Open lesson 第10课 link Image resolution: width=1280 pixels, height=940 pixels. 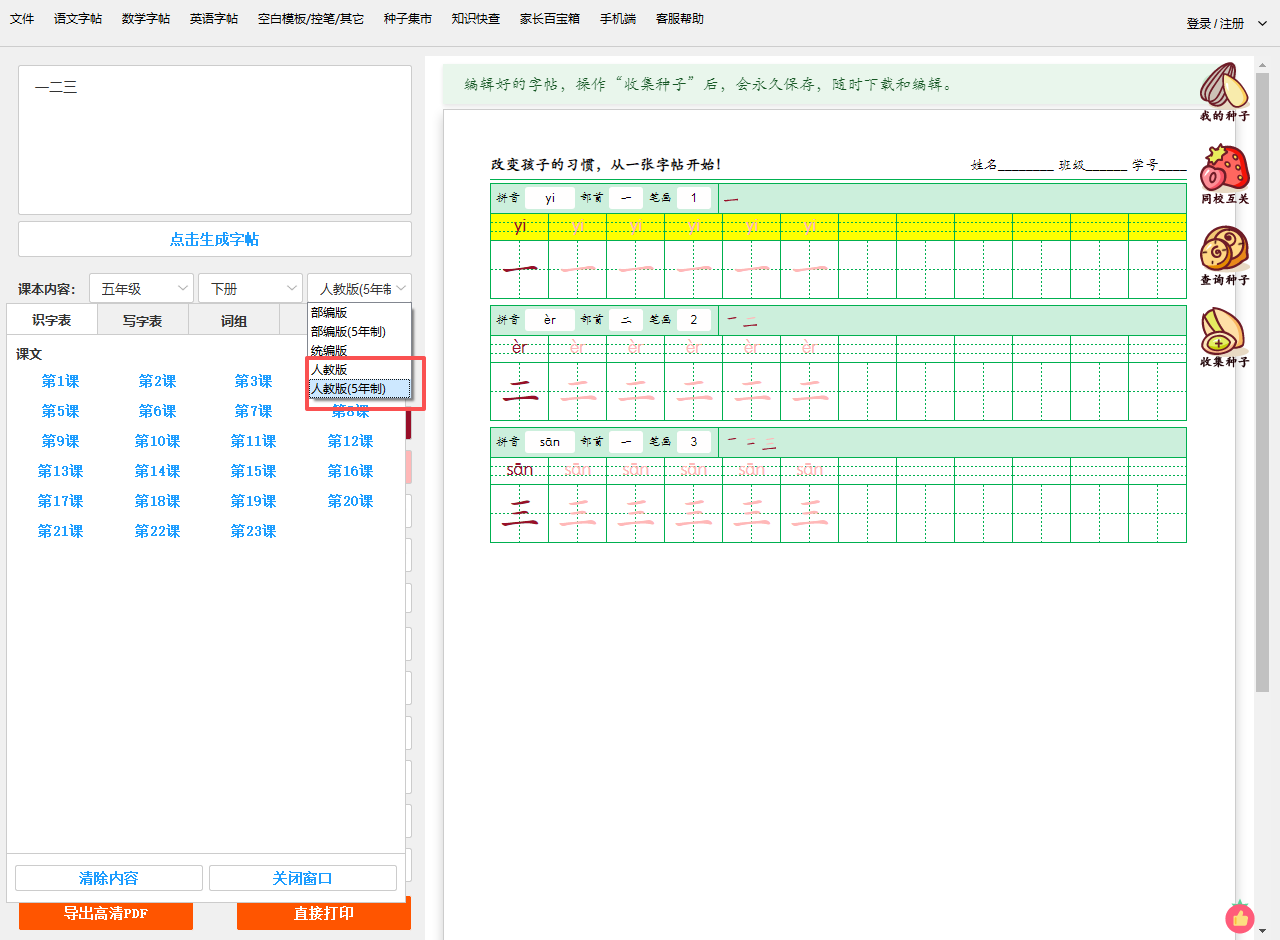157,441
